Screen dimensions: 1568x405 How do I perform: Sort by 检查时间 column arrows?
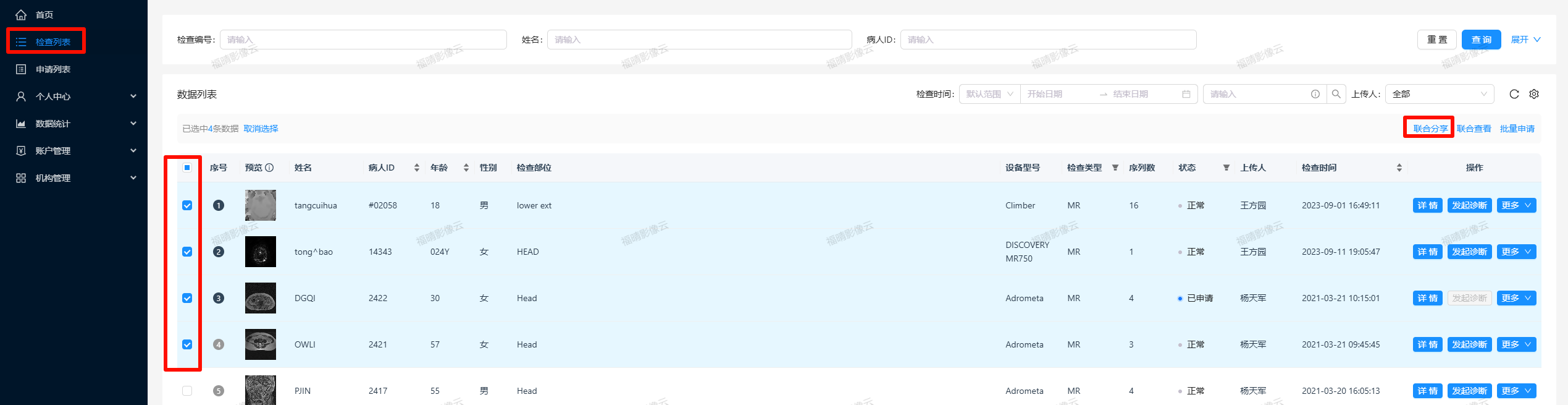(1399, 168)
